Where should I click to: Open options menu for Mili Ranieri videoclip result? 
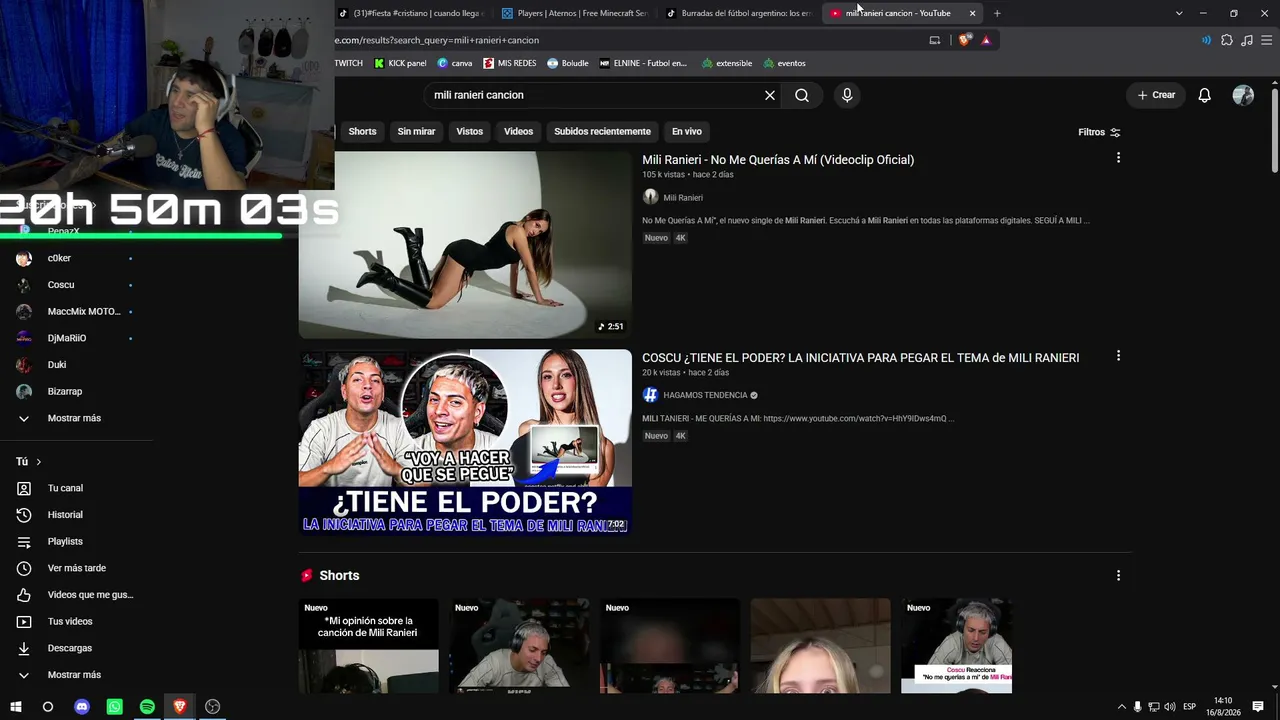pyautogui.click(x=1118, y=158)
